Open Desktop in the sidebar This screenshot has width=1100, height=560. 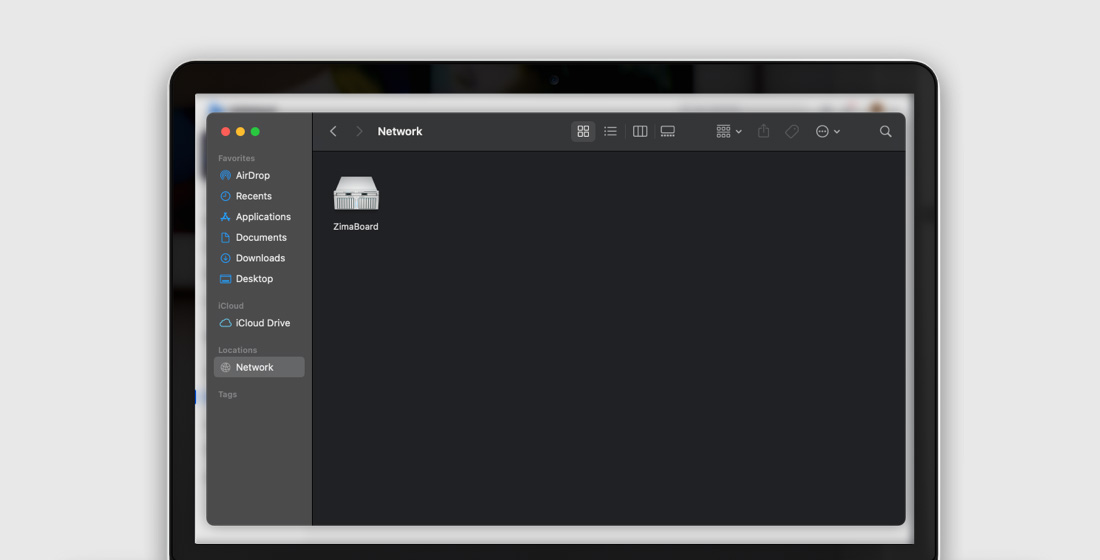pyautogui.click(x=259, y=279)
